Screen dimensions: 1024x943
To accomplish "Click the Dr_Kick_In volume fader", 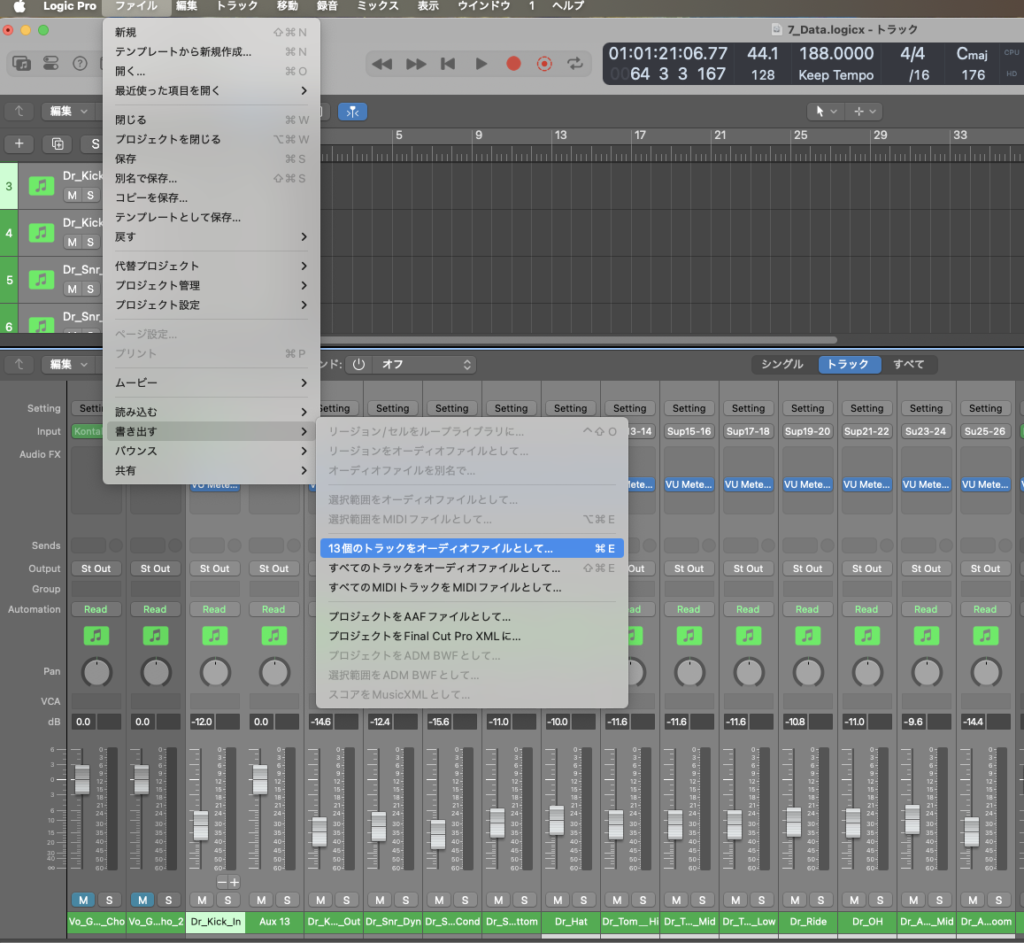I will [201, 825].
